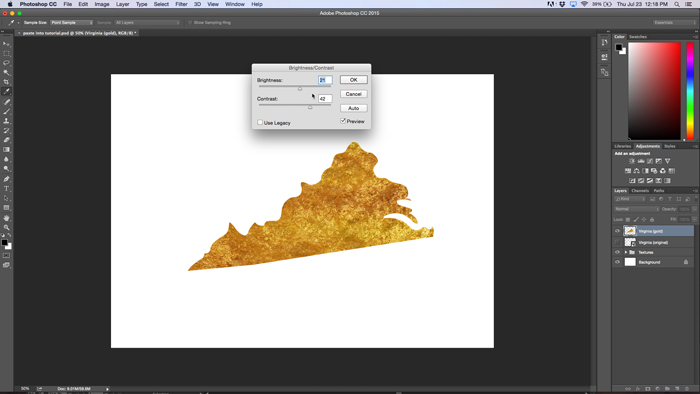The image size is (700, 394).
Task: Open the Essentials workspace dropdown
Action: coord(674,22)
